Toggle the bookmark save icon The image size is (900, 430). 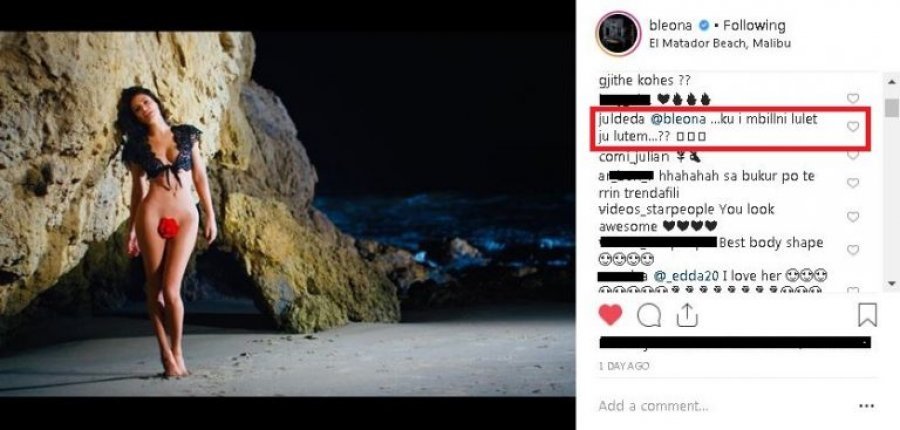pyautogui.click(x=867, y=315)
